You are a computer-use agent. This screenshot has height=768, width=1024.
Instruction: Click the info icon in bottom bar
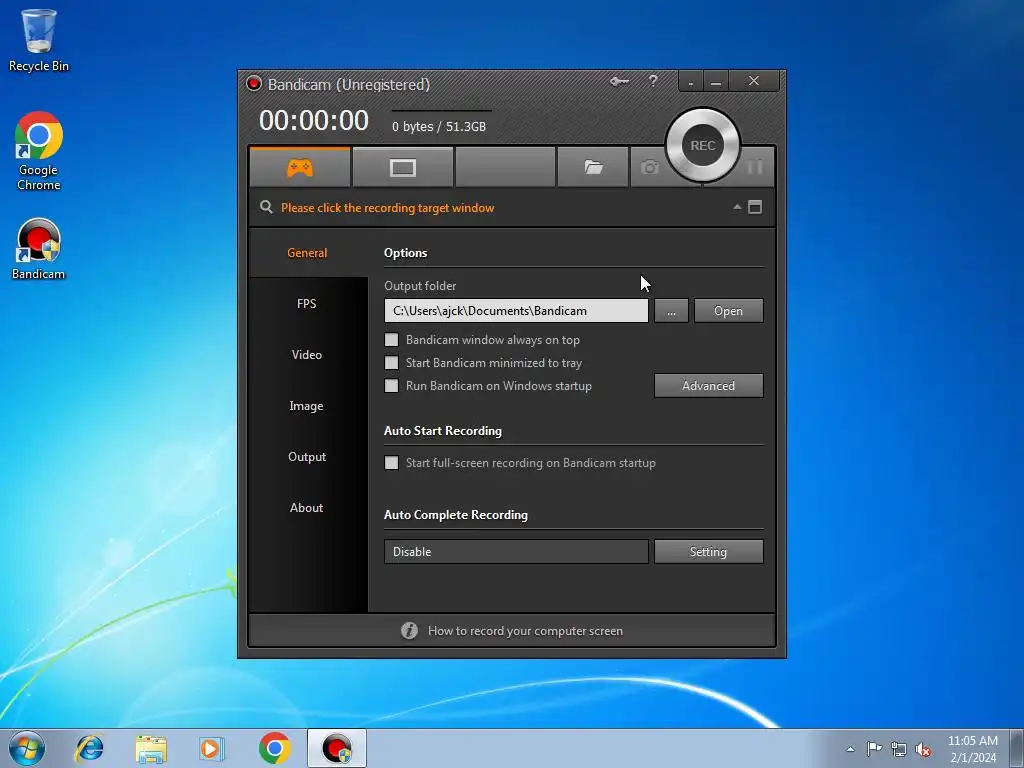pyautogui.click(x=409, y=630)
